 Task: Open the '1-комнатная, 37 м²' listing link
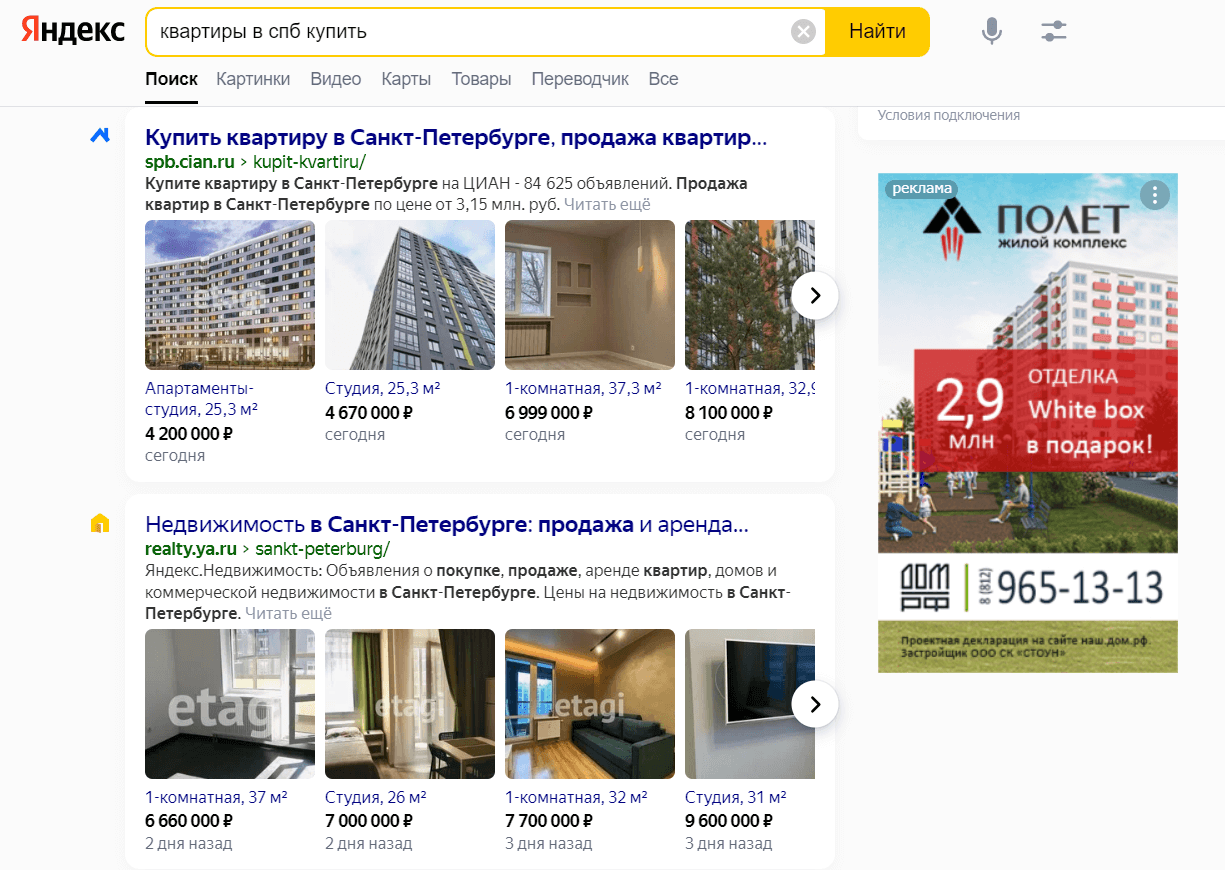216,797
